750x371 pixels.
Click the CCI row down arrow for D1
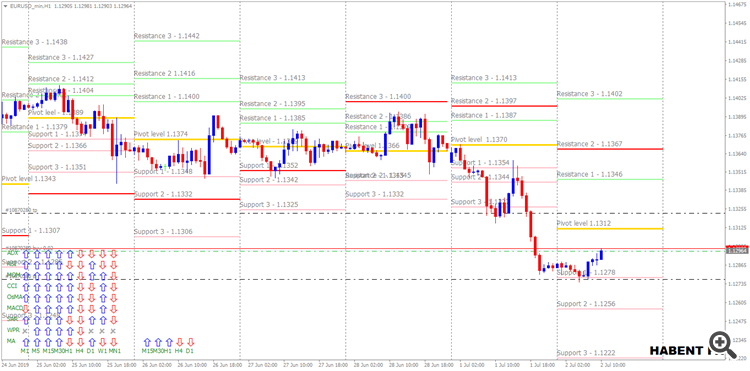92,287
